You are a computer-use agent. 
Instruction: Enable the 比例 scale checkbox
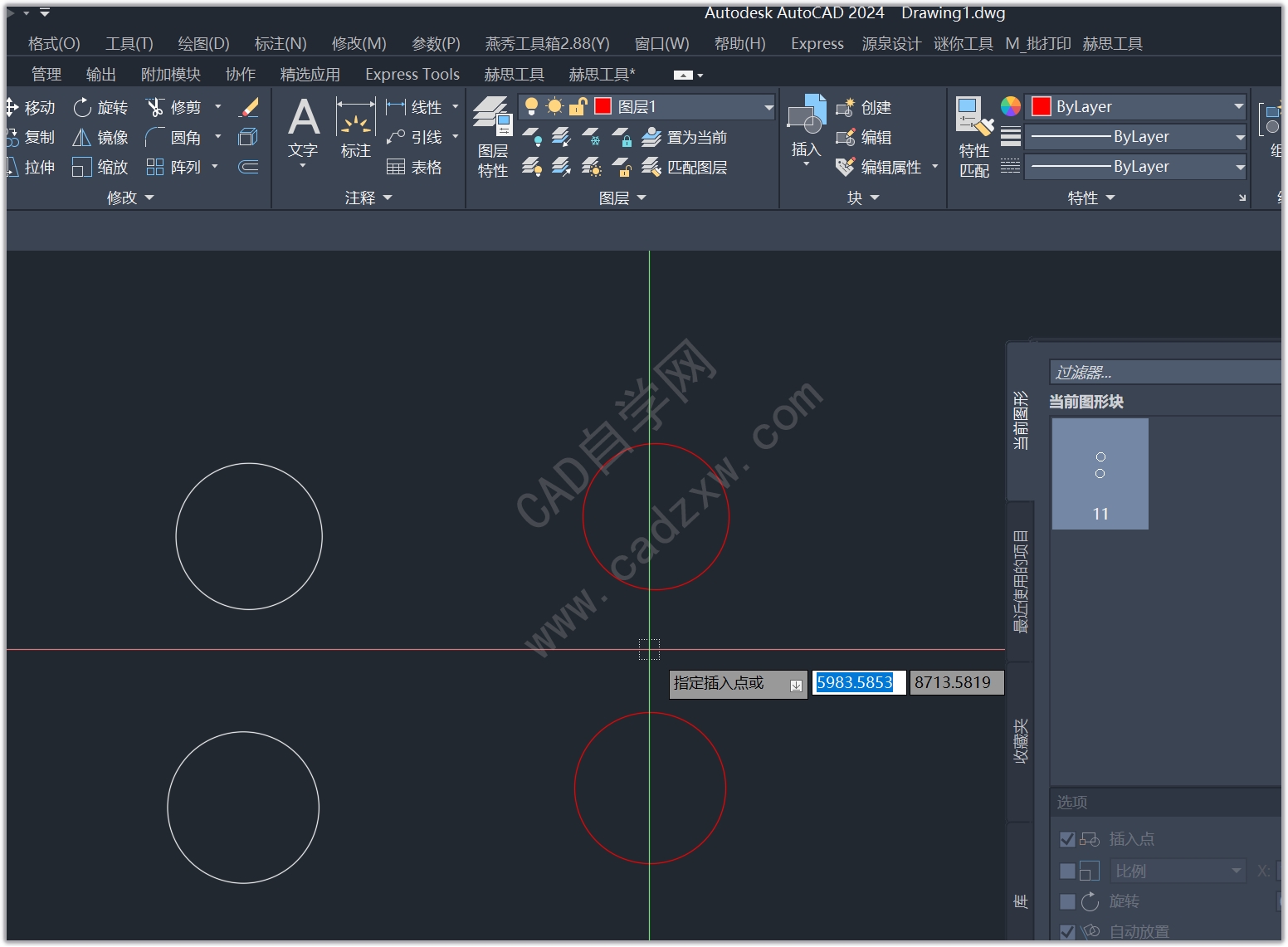(1068, 871)
